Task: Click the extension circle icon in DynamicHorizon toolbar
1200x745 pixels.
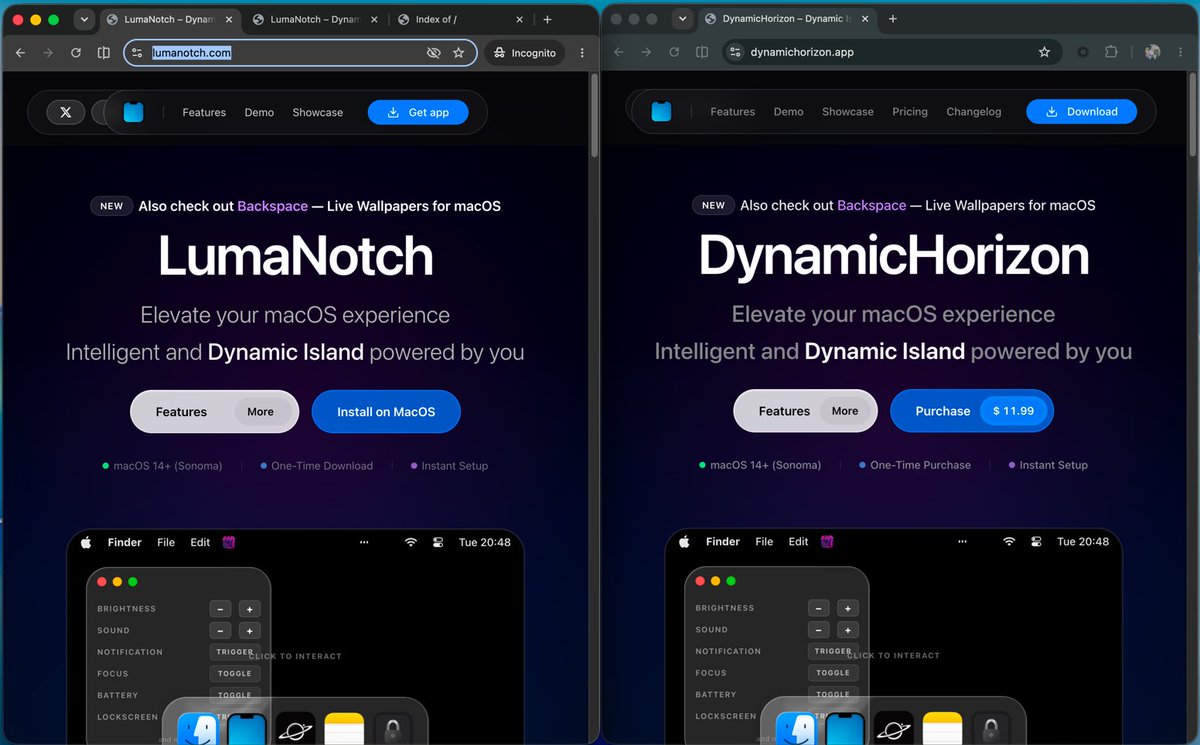Action: 1082,52
